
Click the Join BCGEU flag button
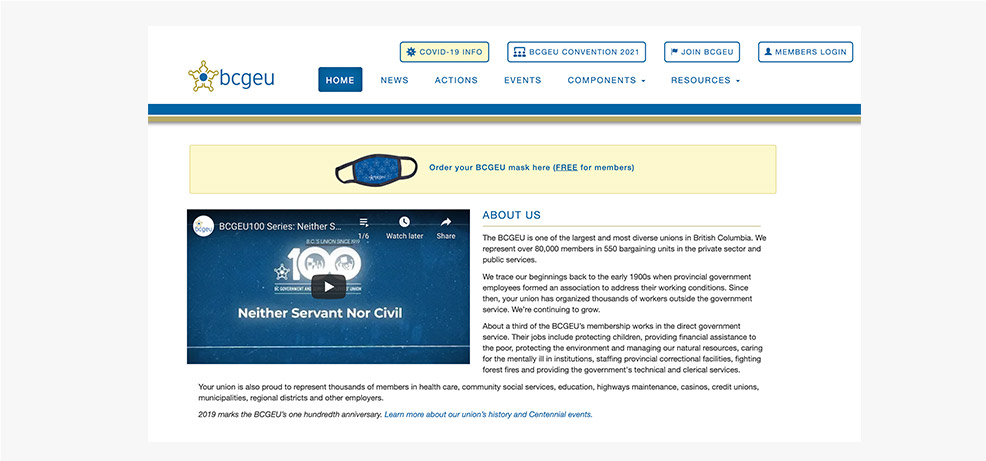pyautogui.click(x=701, y=52)
